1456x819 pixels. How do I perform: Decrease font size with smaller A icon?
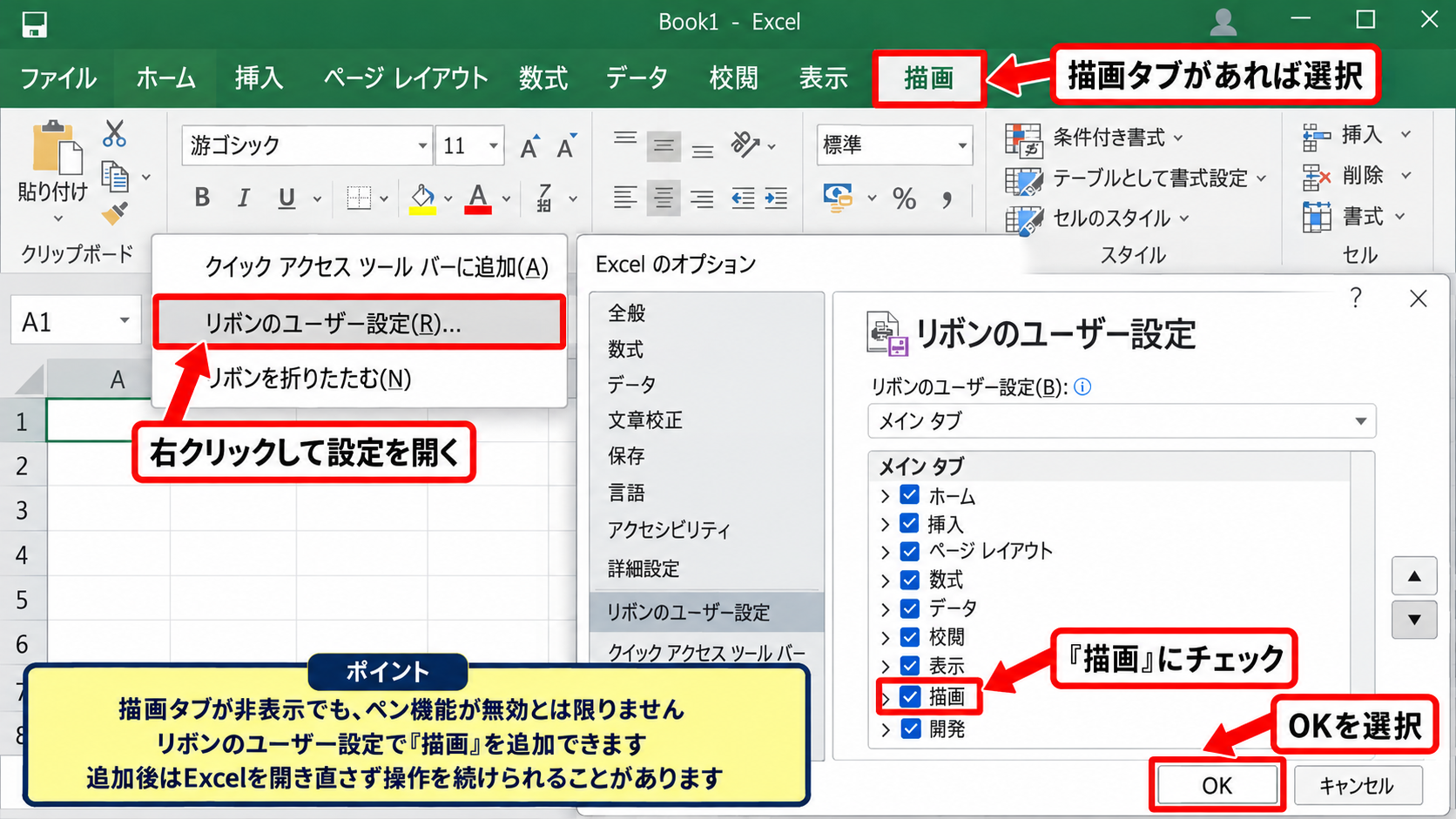[x=566, y=147]
